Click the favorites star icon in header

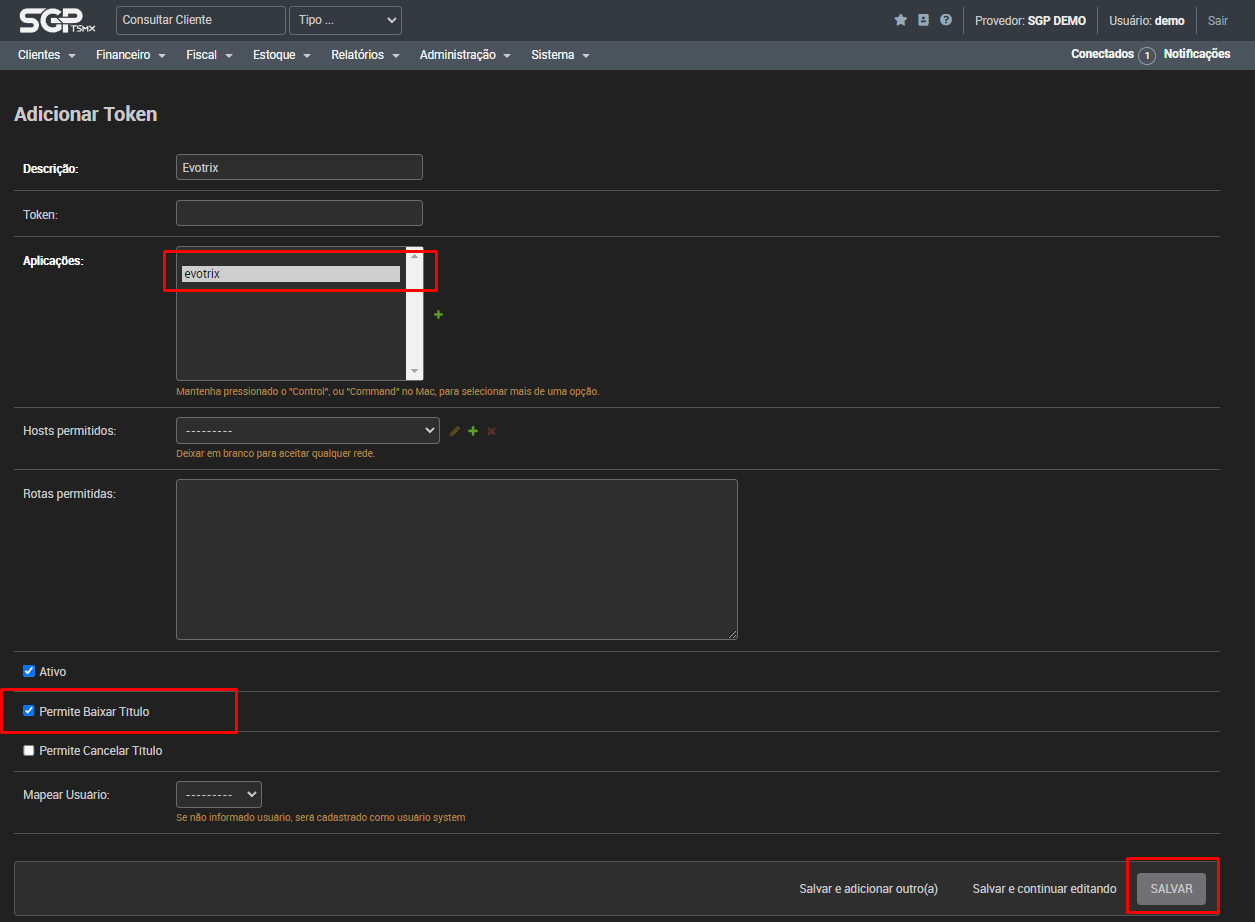pos(900,20)
